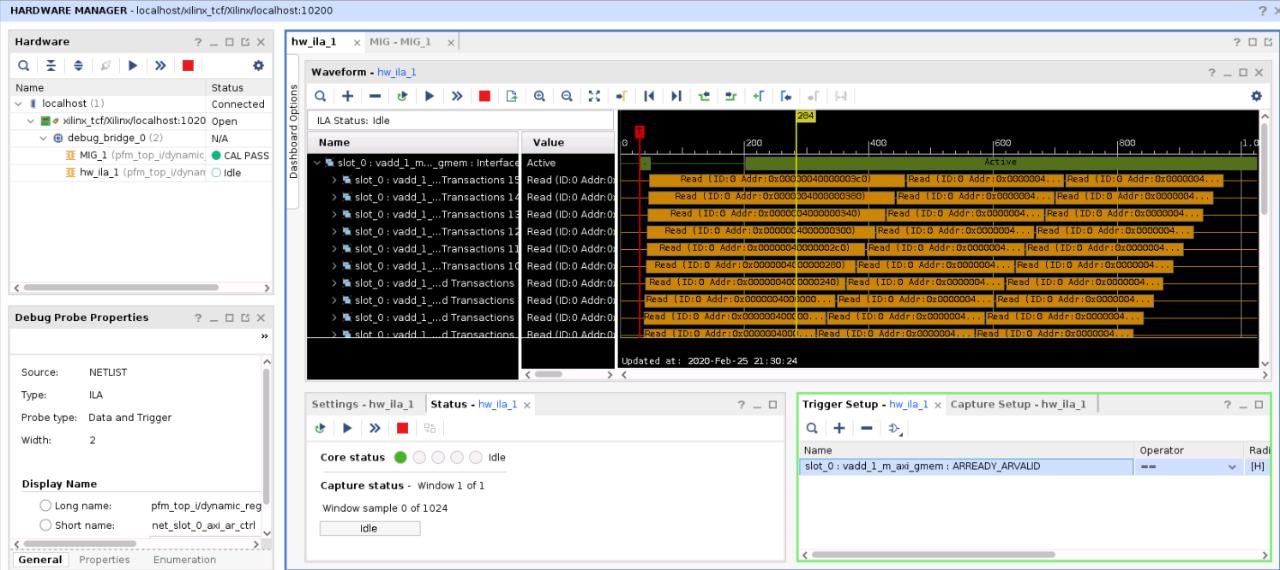Screen dimensions: 1280x570
Task: Export ILA data from Waveform toolbar
Action: coord(511,96)
